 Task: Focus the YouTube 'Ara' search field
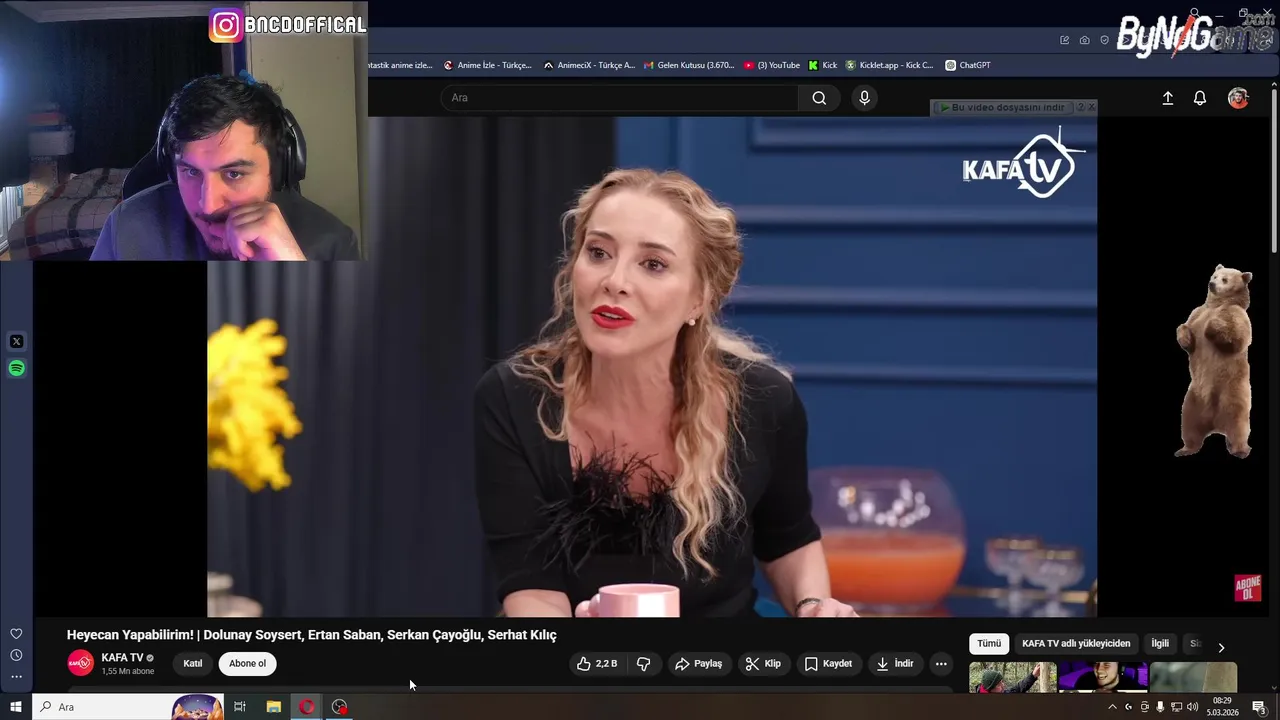(620, 98)
